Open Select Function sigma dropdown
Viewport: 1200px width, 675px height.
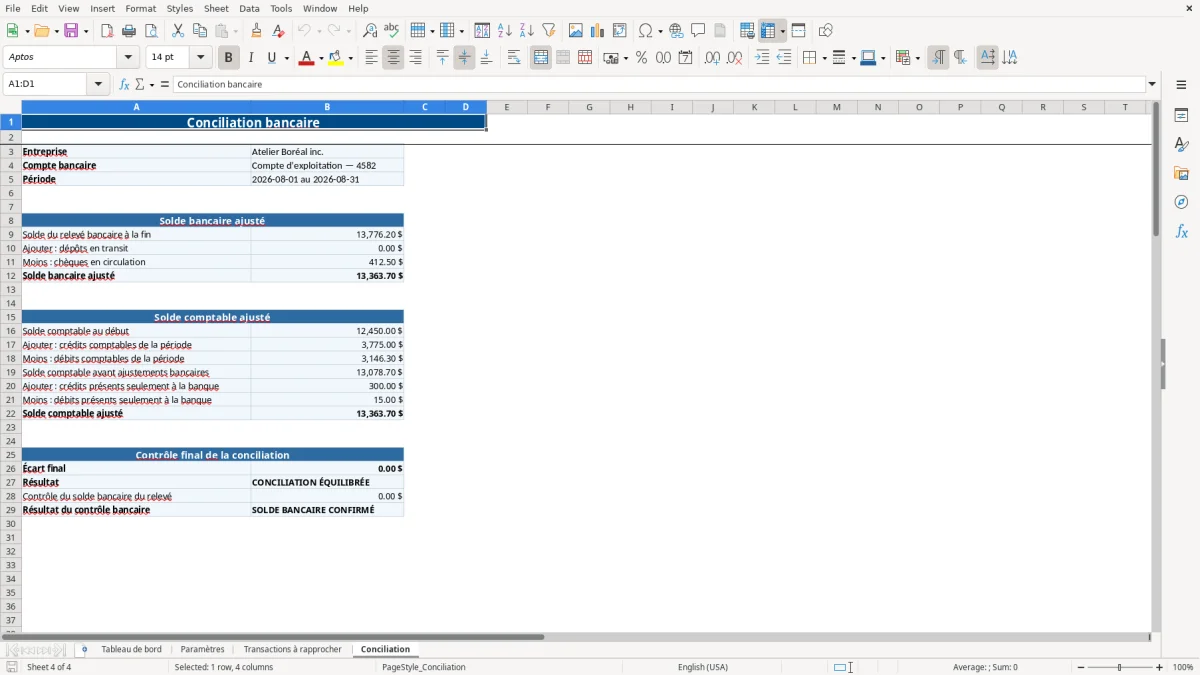click(x=150, y=84)
